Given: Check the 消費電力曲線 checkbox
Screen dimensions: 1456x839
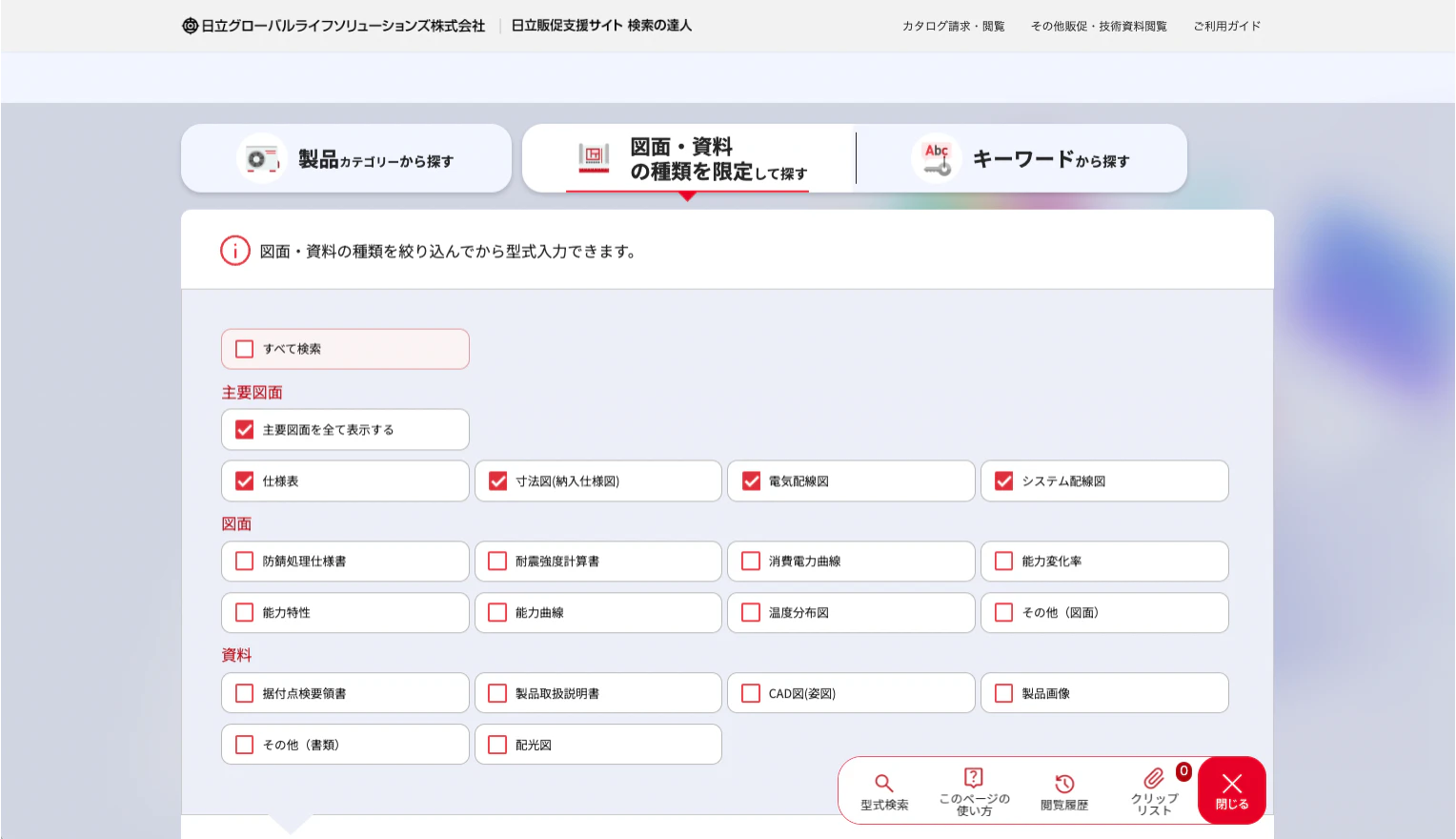Looking at the screenshot, I should [751, 562].
